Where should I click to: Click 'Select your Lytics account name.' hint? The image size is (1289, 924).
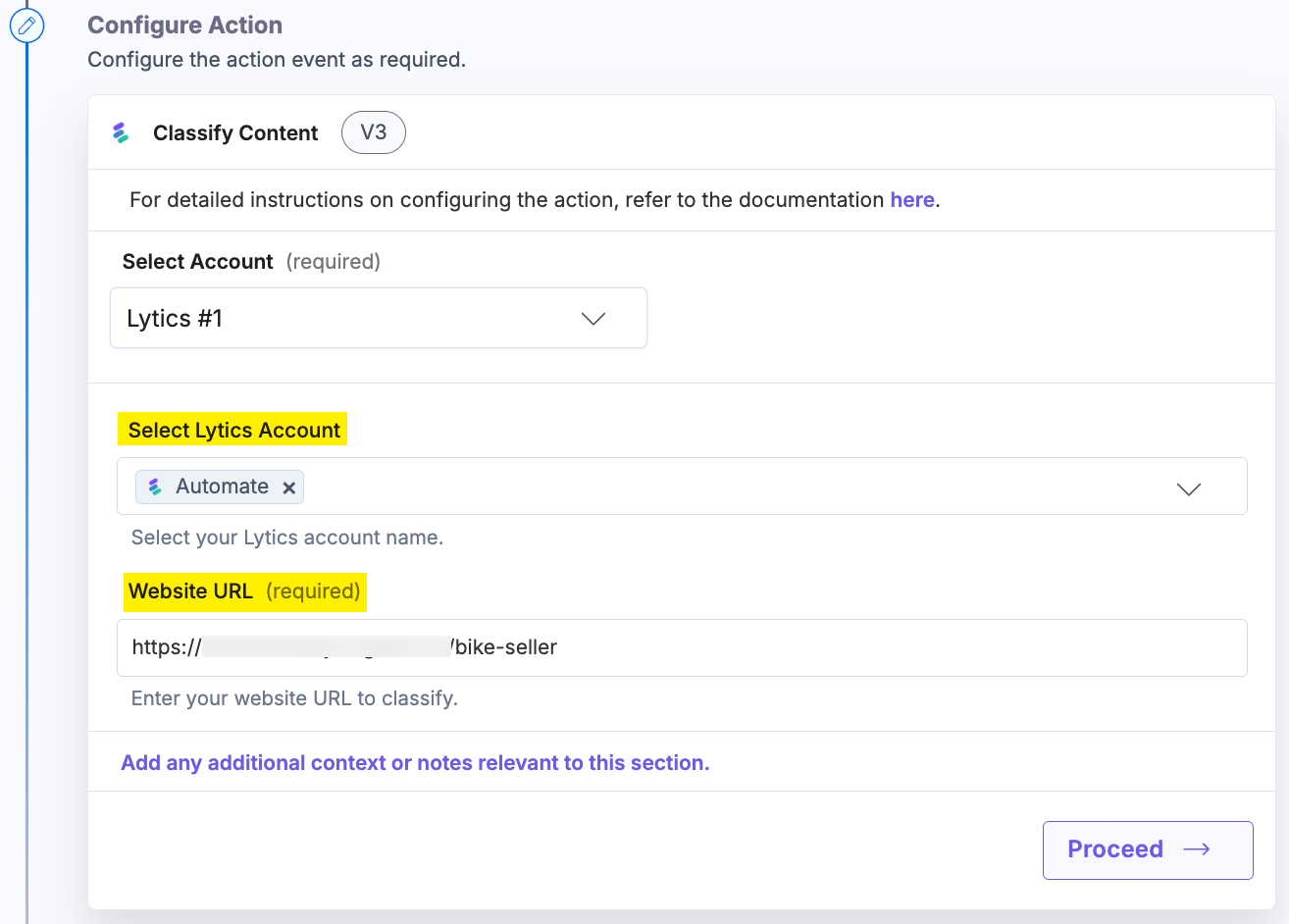[287, 538]
